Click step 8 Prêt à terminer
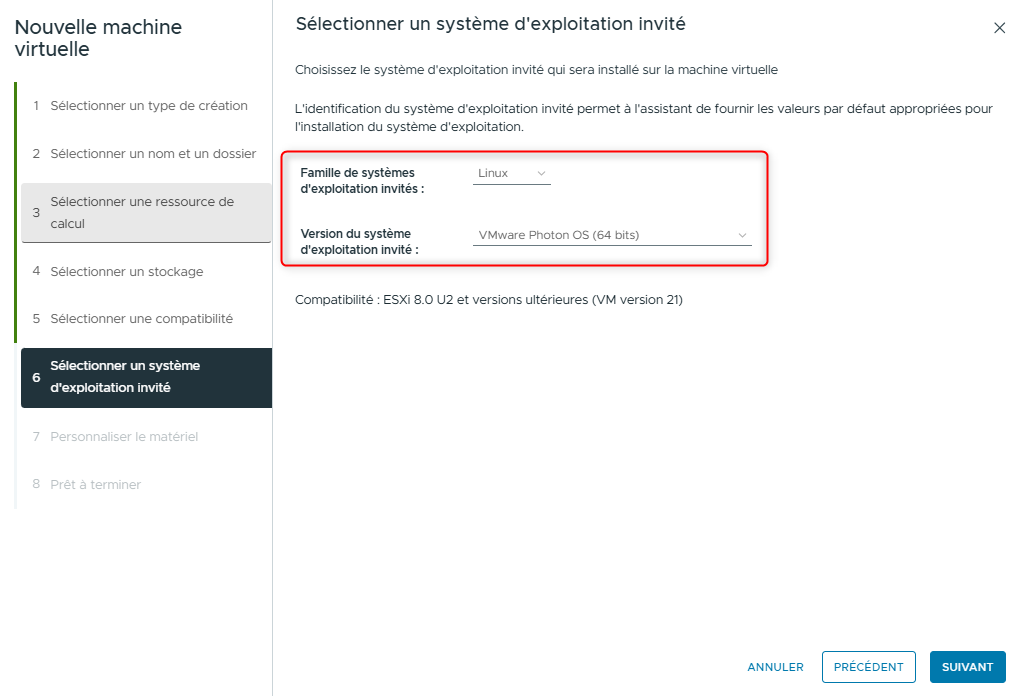This screenshot has width=1020, height=696. point(95,485)
